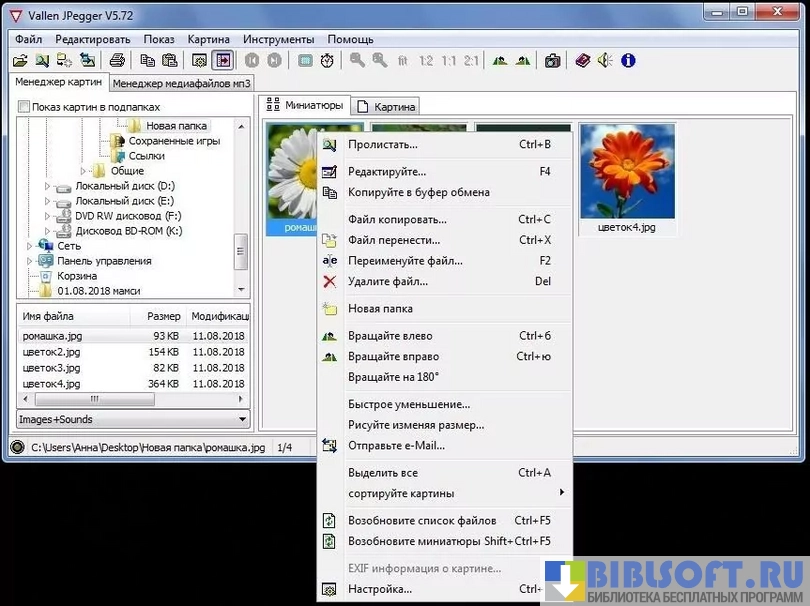Click the blue info icon in toolbar

coord(628,61)
